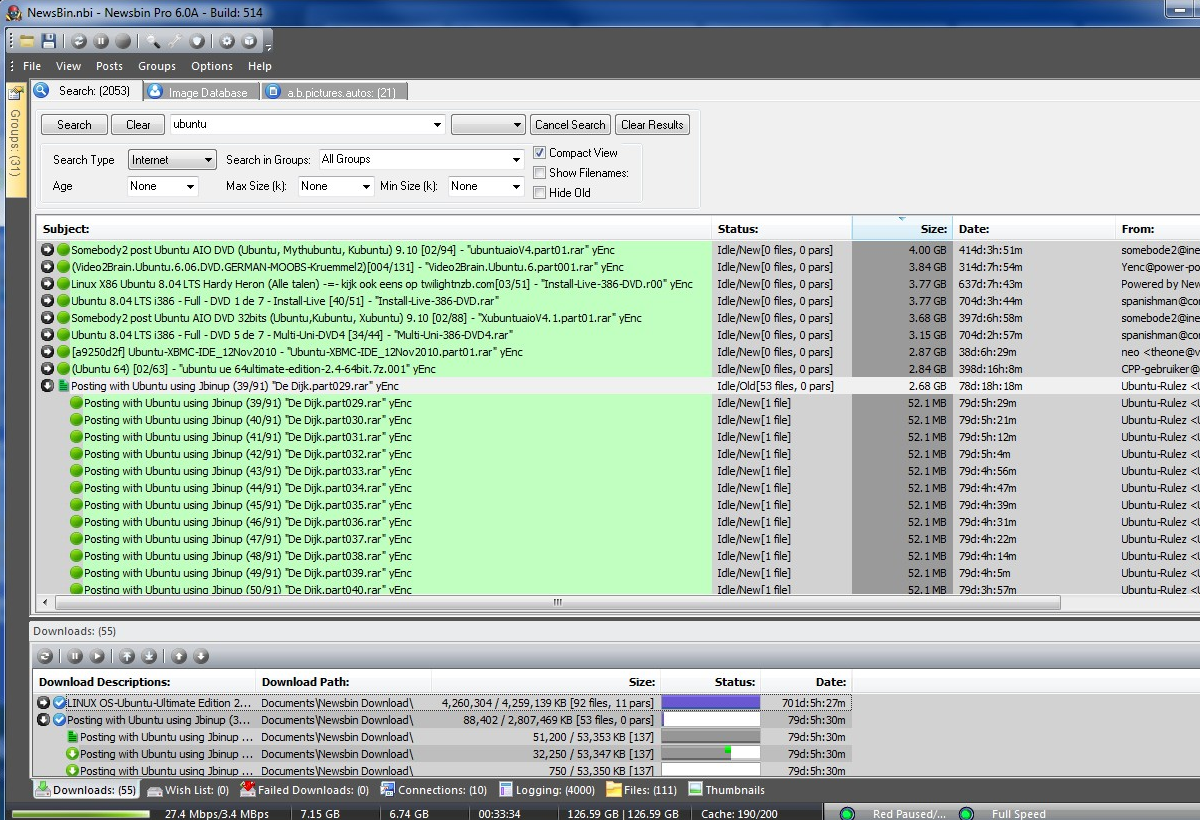The image size is (1200, 820).
Task: Pause downloads with Downloads panel pause icon
Action: [75, 656]
